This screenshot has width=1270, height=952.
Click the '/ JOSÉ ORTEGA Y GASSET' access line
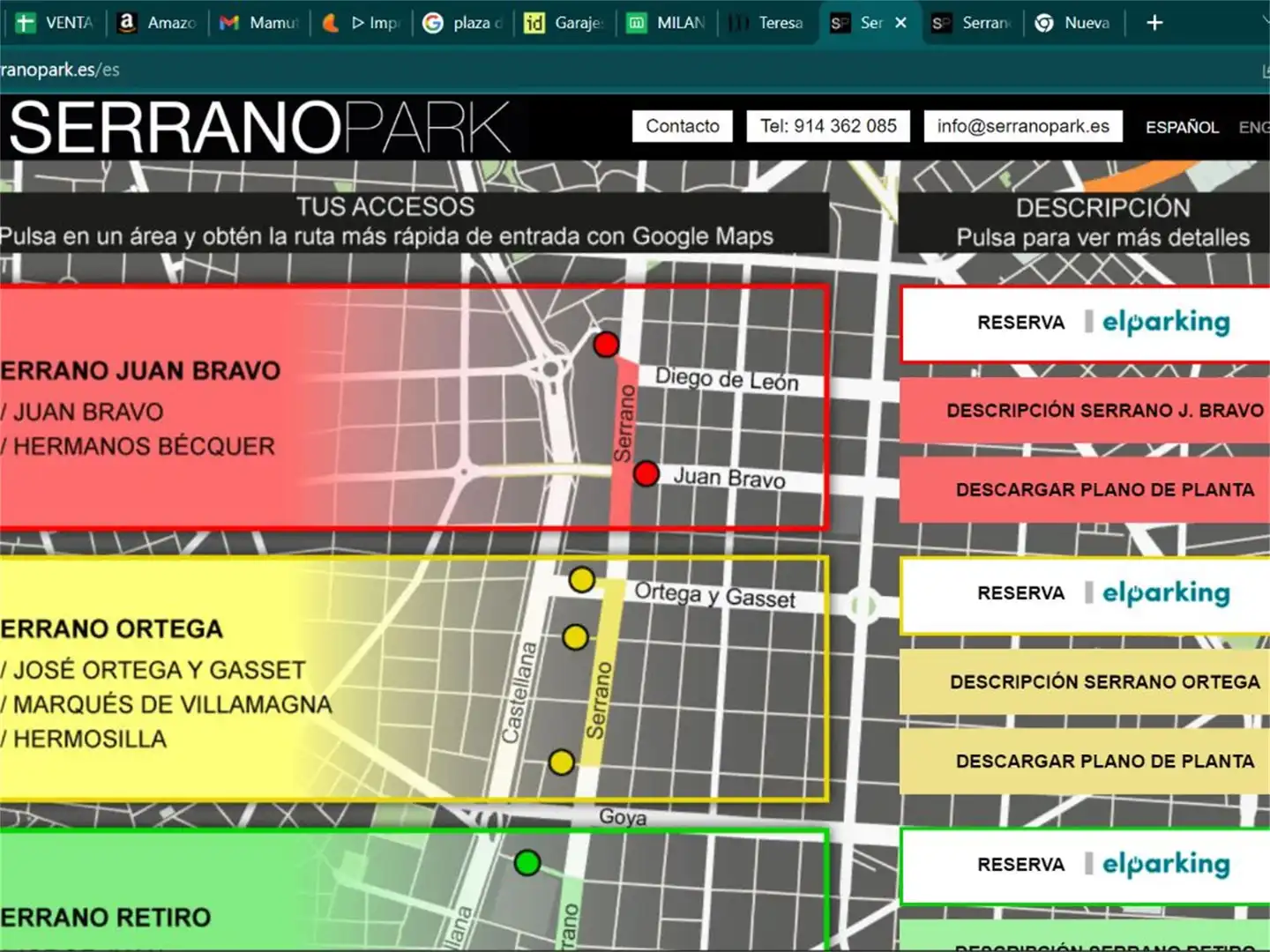click(153, 670)
